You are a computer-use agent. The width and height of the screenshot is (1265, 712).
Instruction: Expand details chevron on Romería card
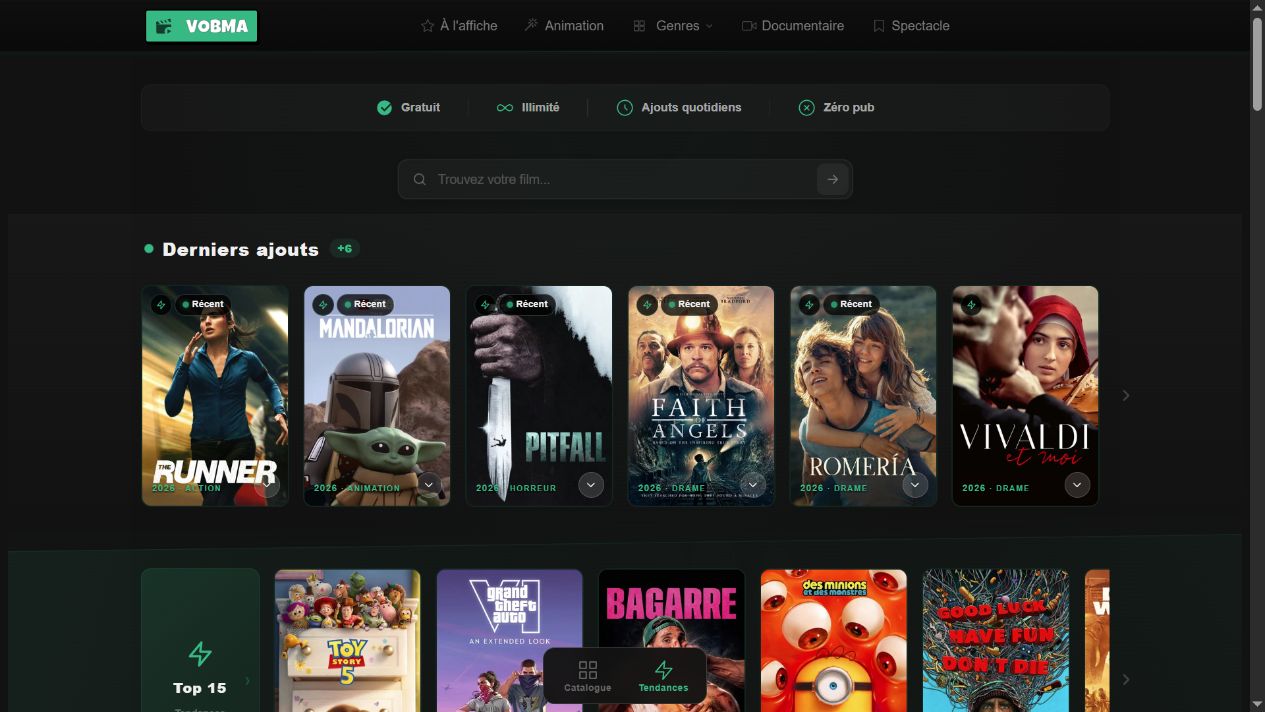point(915,485)
